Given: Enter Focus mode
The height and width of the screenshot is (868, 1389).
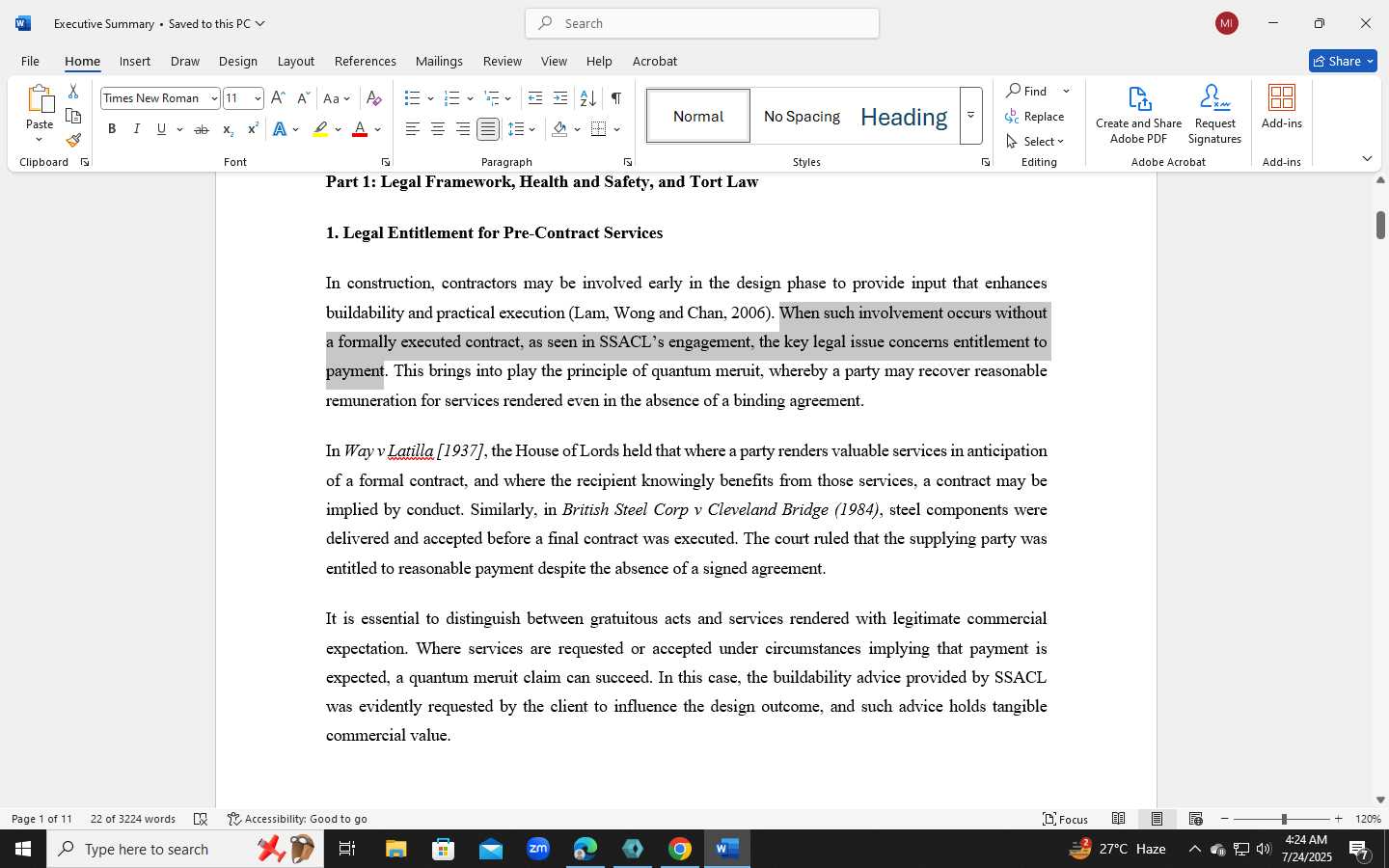Looking at the screenshot, I should tap(1066, 819).
